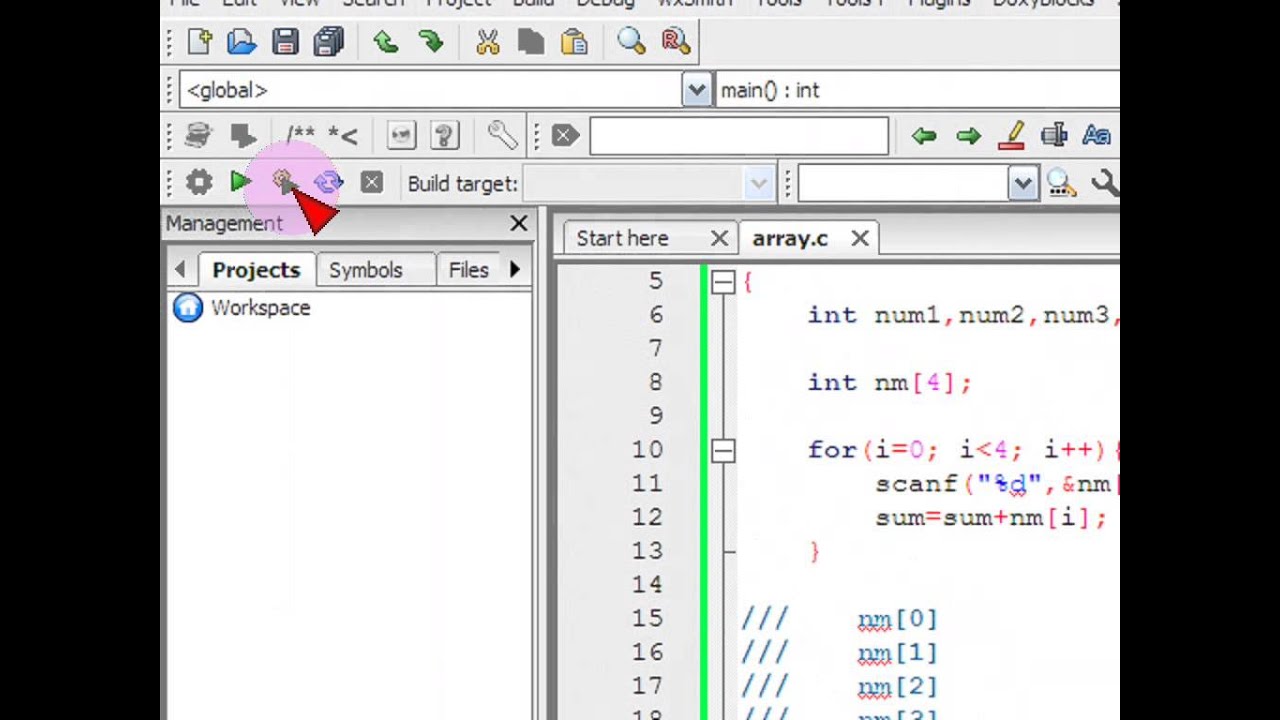Click Build and run icon
Image resolution: width=1280 pixels, height=720 pixels.
284,182
